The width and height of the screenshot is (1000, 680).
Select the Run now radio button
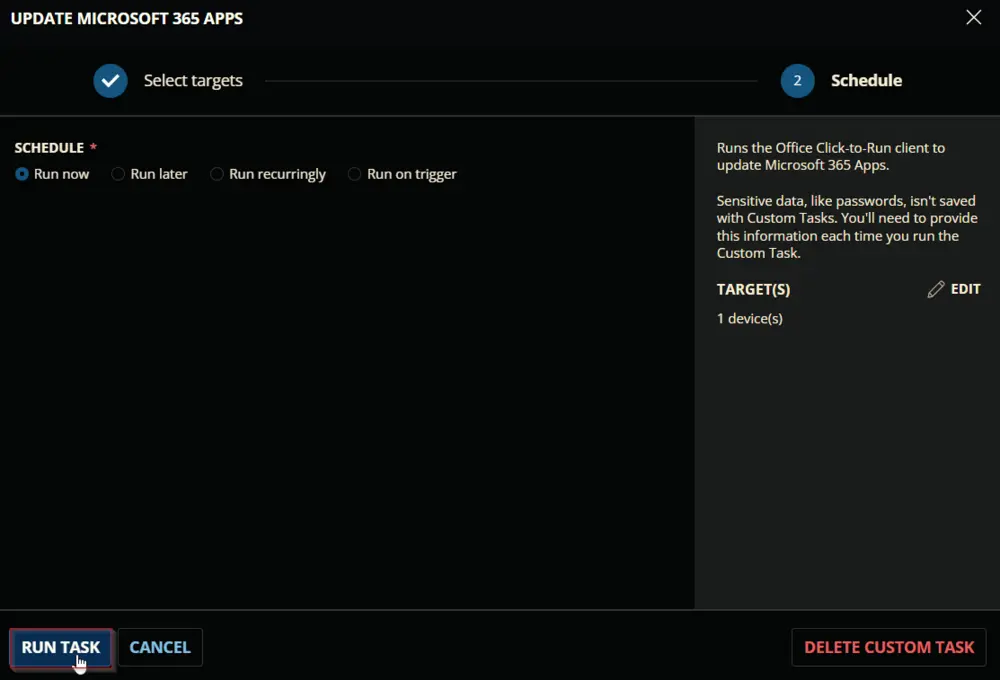tap(22, 174)
